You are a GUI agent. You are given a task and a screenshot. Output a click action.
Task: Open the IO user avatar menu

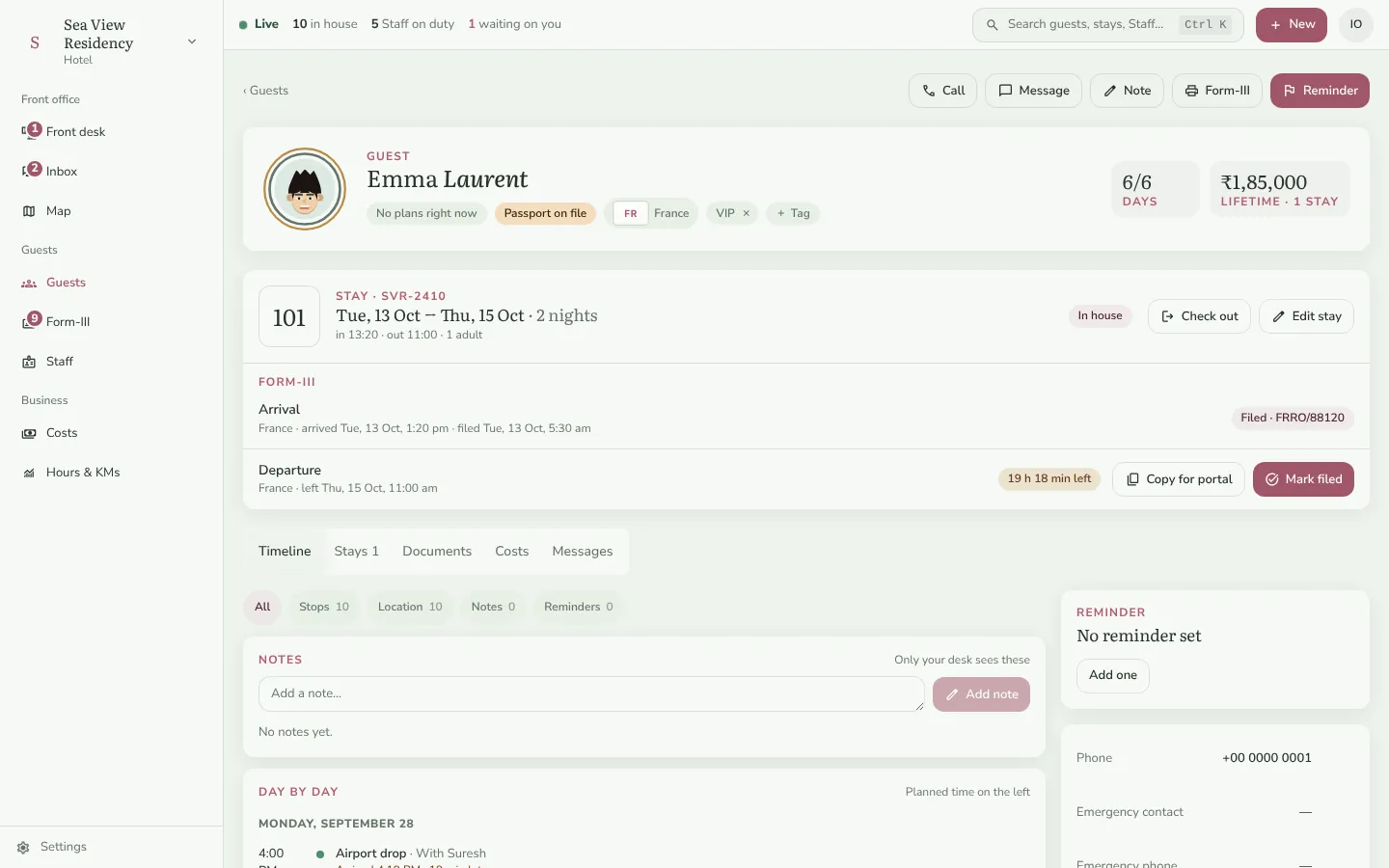point(1355,25)
